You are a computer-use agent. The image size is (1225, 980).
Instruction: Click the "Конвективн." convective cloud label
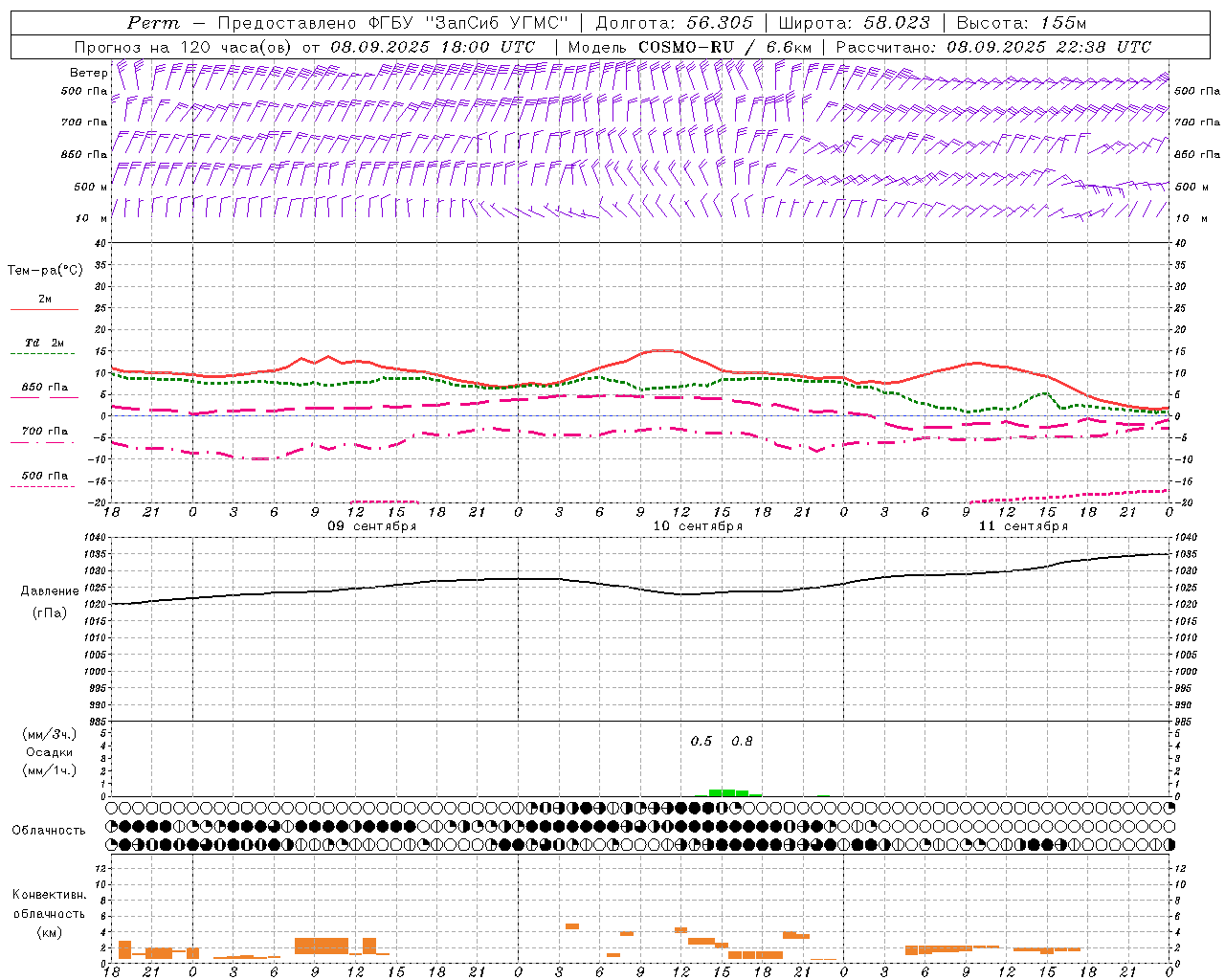[x=49, y=895]
